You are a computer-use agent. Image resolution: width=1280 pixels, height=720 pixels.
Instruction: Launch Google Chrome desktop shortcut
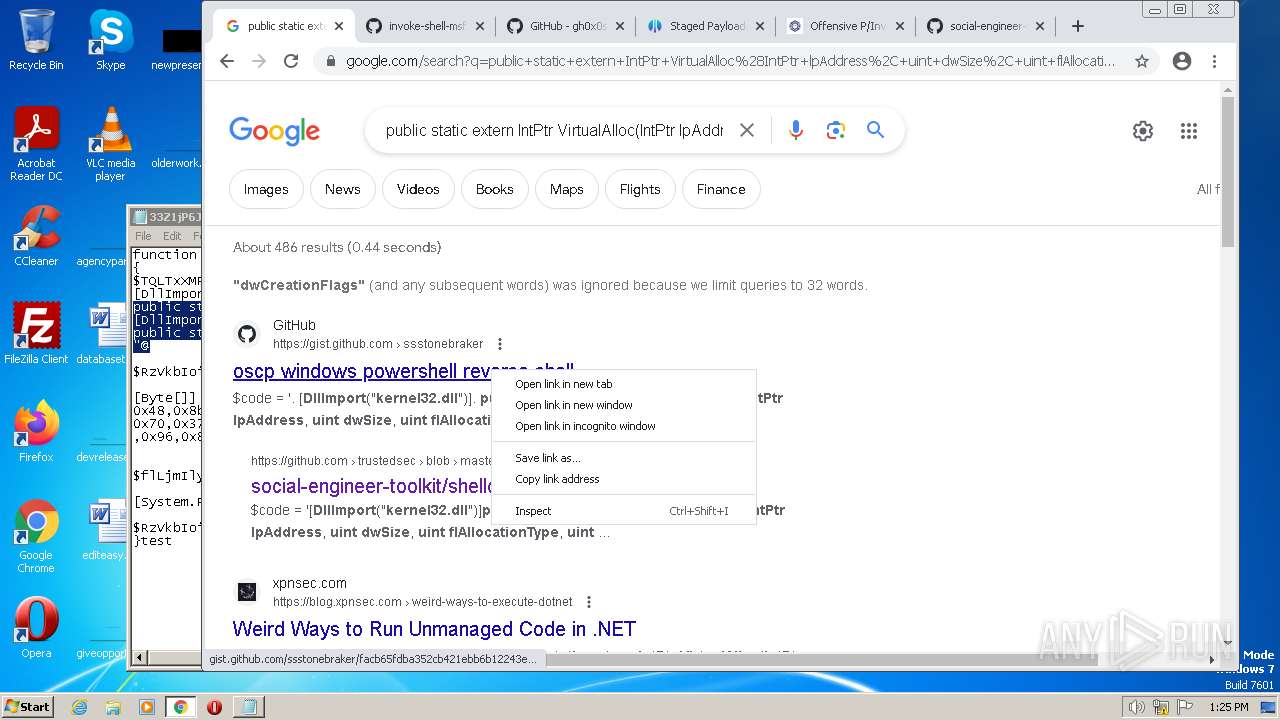point(36,536)
